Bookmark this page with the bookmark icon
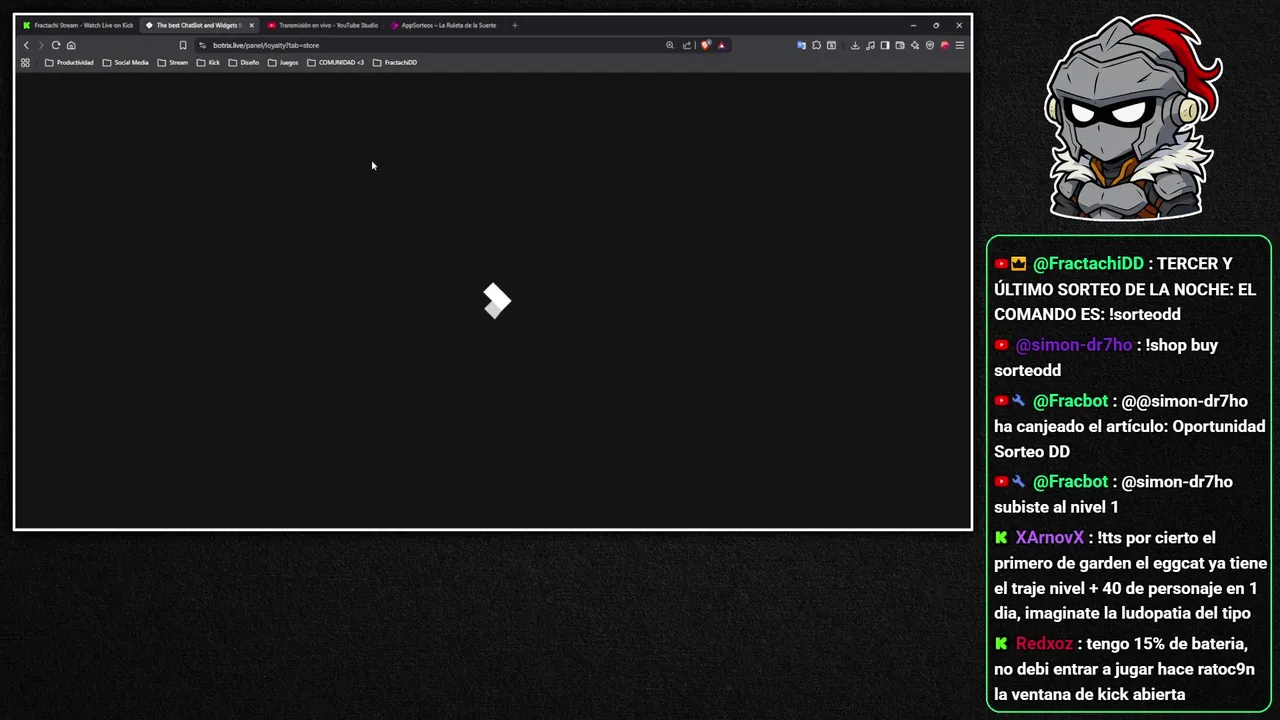The width and height of the screenshot is (1280, 720). click(x=182, y=45)
